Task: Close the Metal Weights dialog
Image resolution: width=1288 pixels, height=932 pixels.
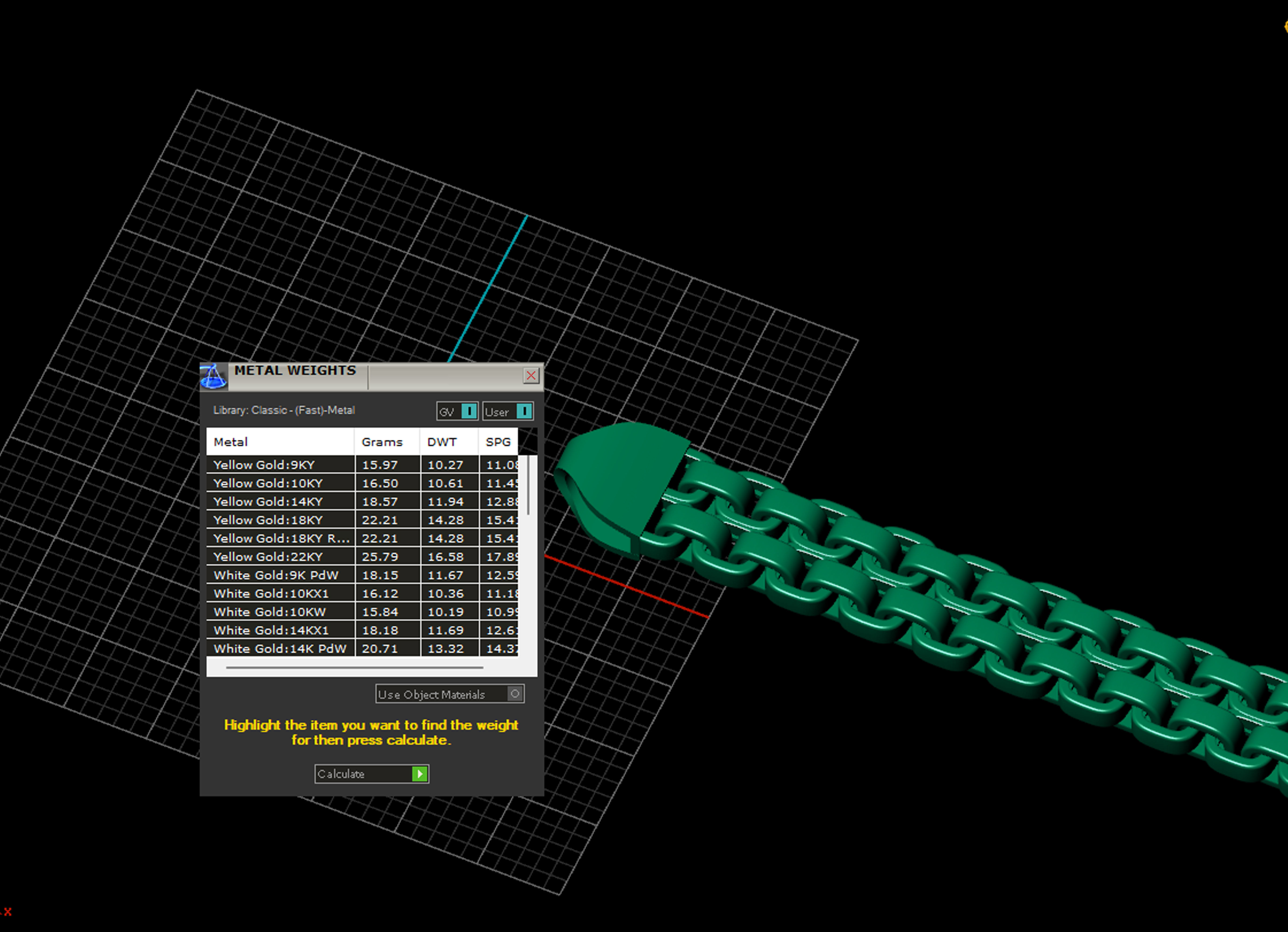Action: 531,375
